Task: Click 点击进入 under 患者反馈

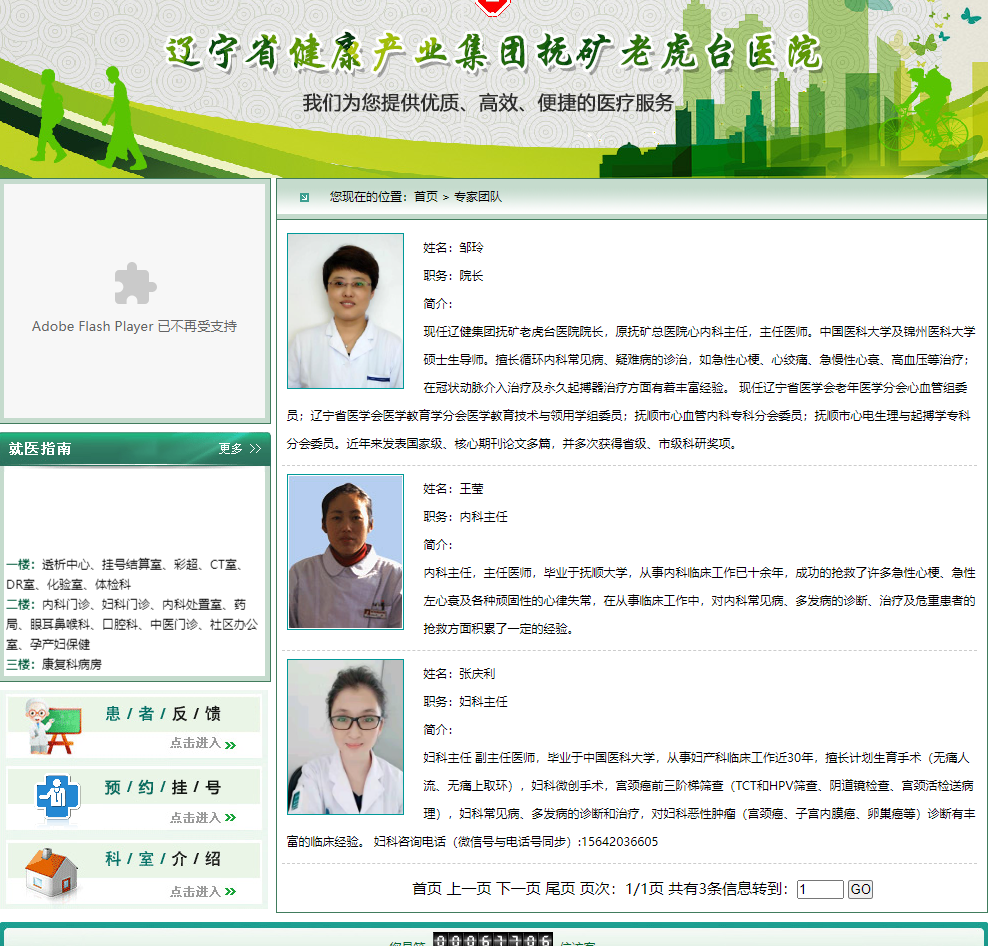Action: (x=195, y=743)
